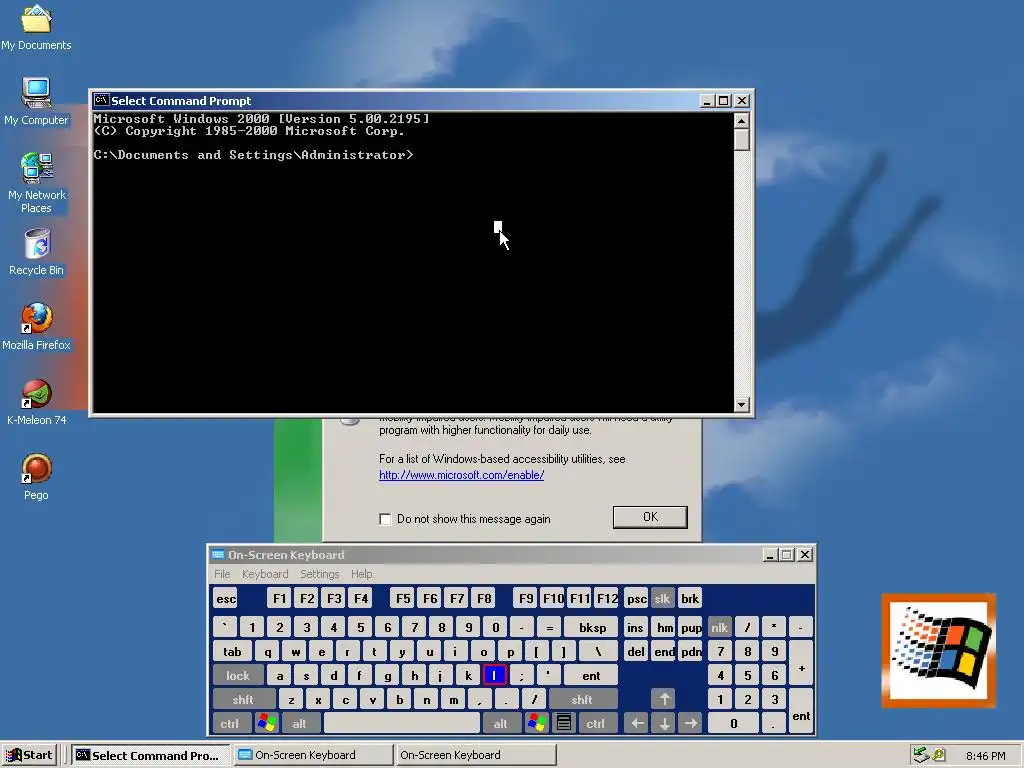Click the numpad ent key

pyautogui.click(x=801, y=711)
